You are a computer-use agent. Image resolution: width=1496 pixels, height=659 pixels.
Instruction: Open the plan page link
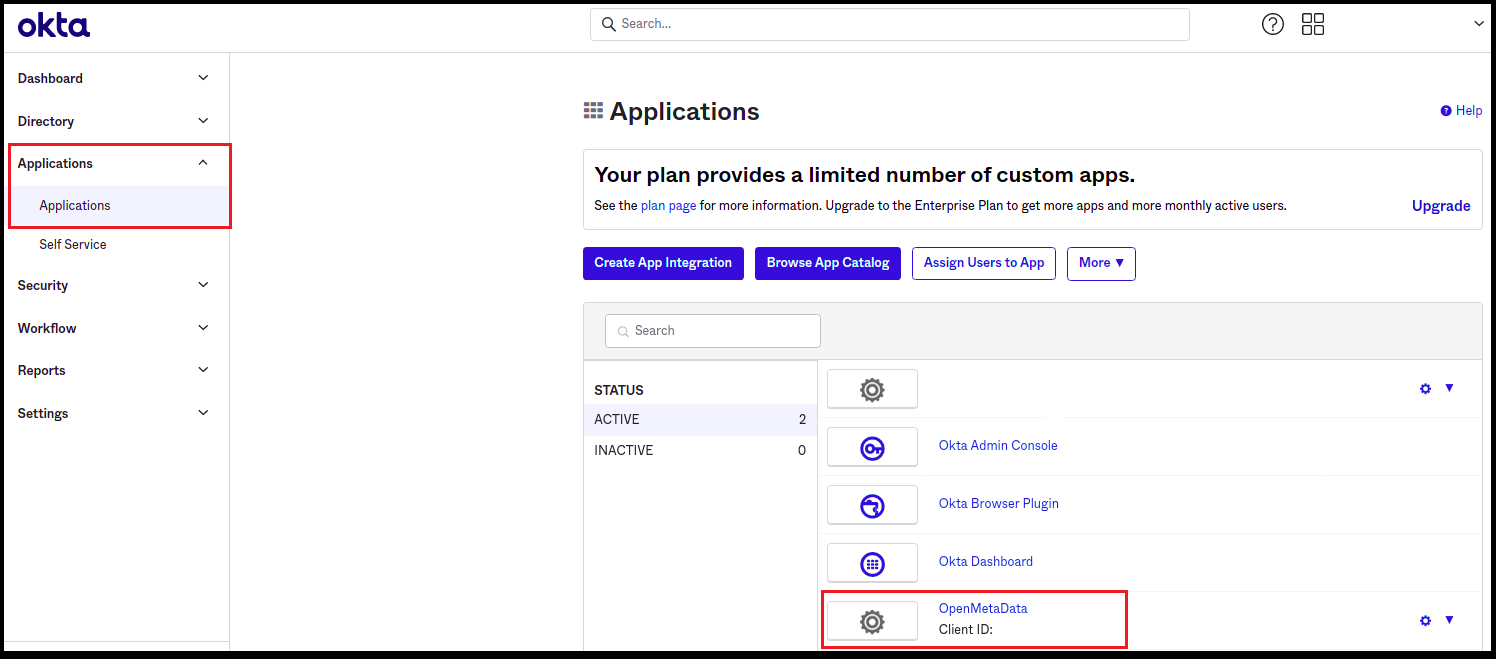click(668, 205)
